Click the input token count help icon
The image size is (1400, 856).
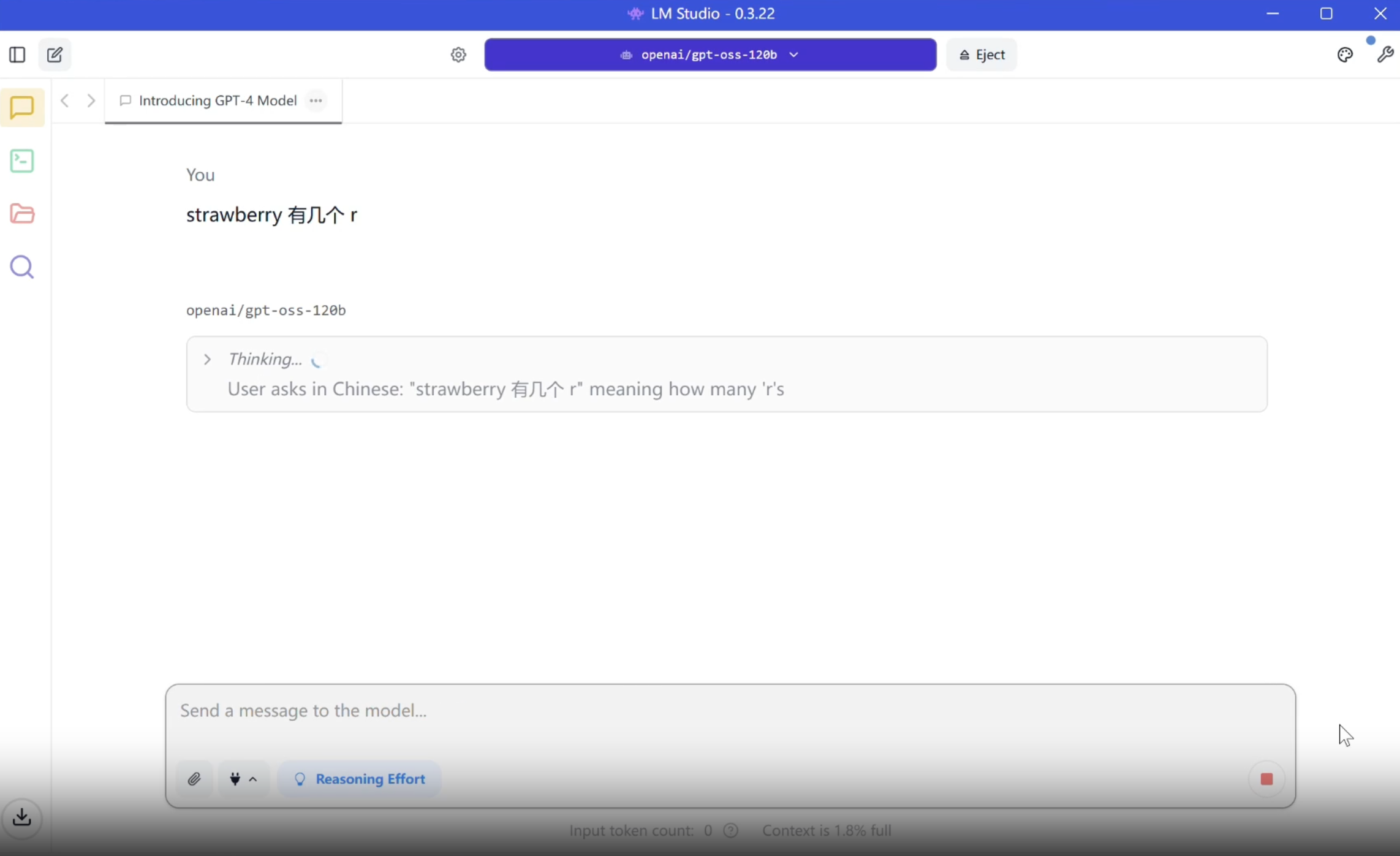point(730,830)
